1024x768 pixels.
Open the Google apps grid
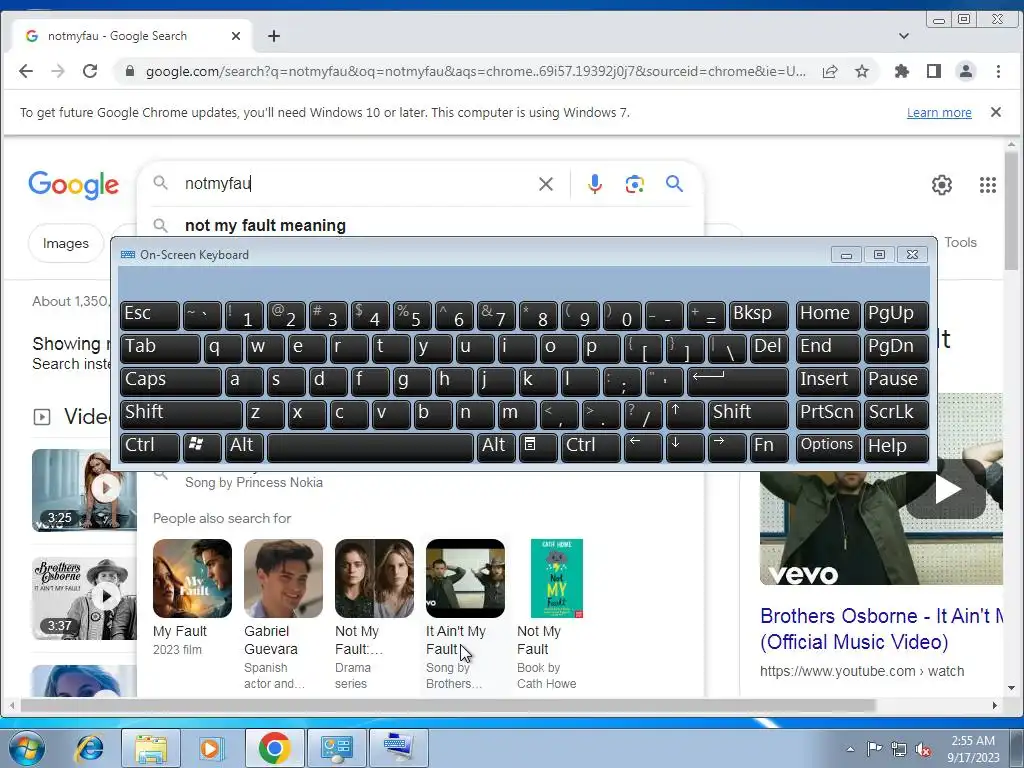pyautogui.click(x=988, y=185)
